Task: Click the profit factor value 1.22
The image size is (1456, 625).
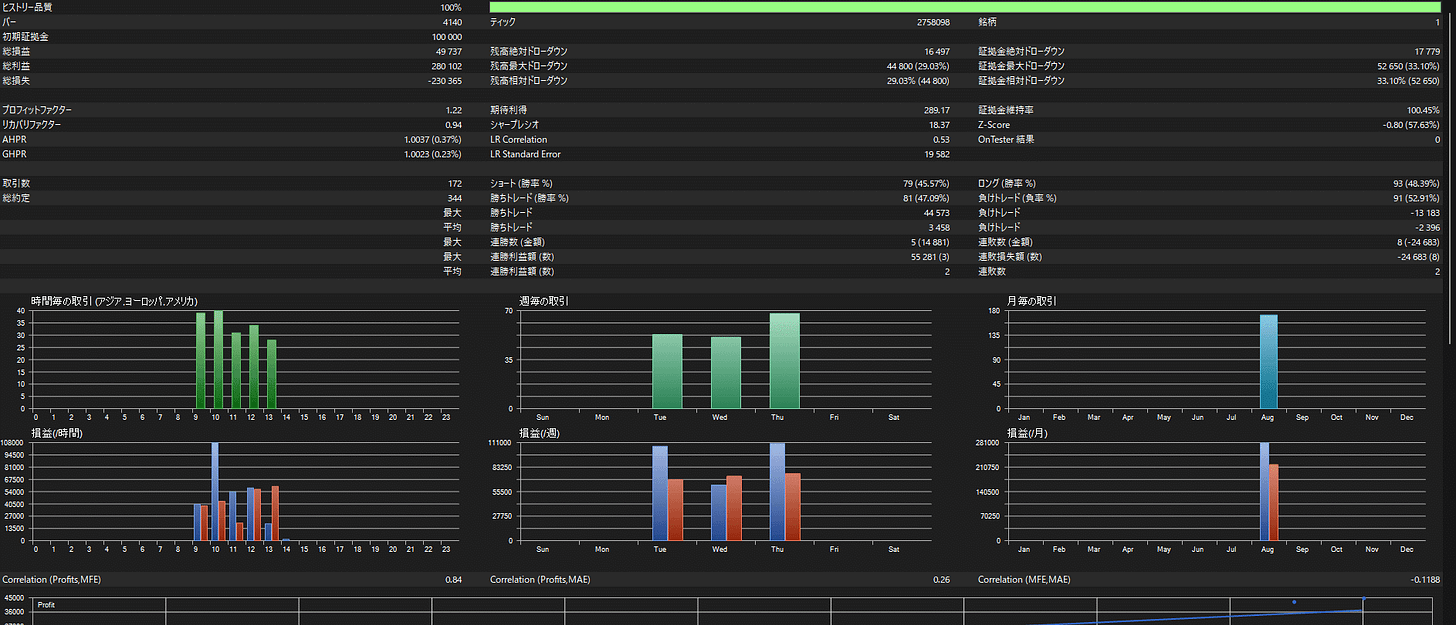Action: 454,110
